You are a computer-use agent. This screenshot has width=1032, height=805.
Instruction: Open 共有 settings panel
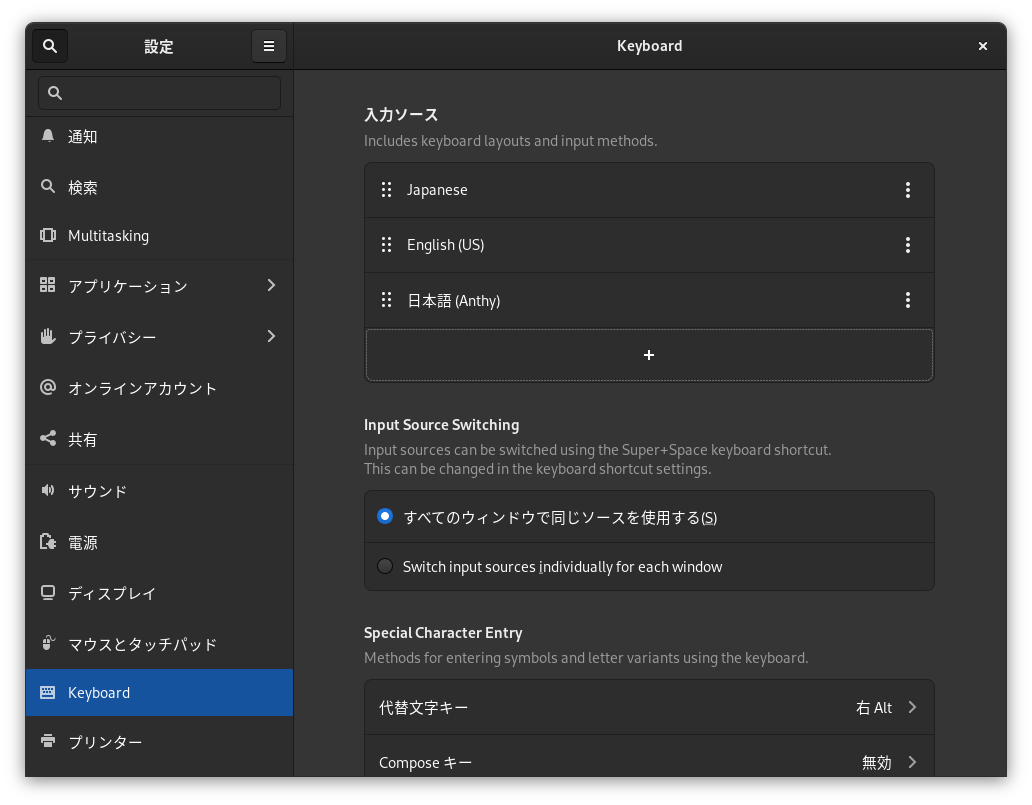pyautogui.click(x=159, y=439)
